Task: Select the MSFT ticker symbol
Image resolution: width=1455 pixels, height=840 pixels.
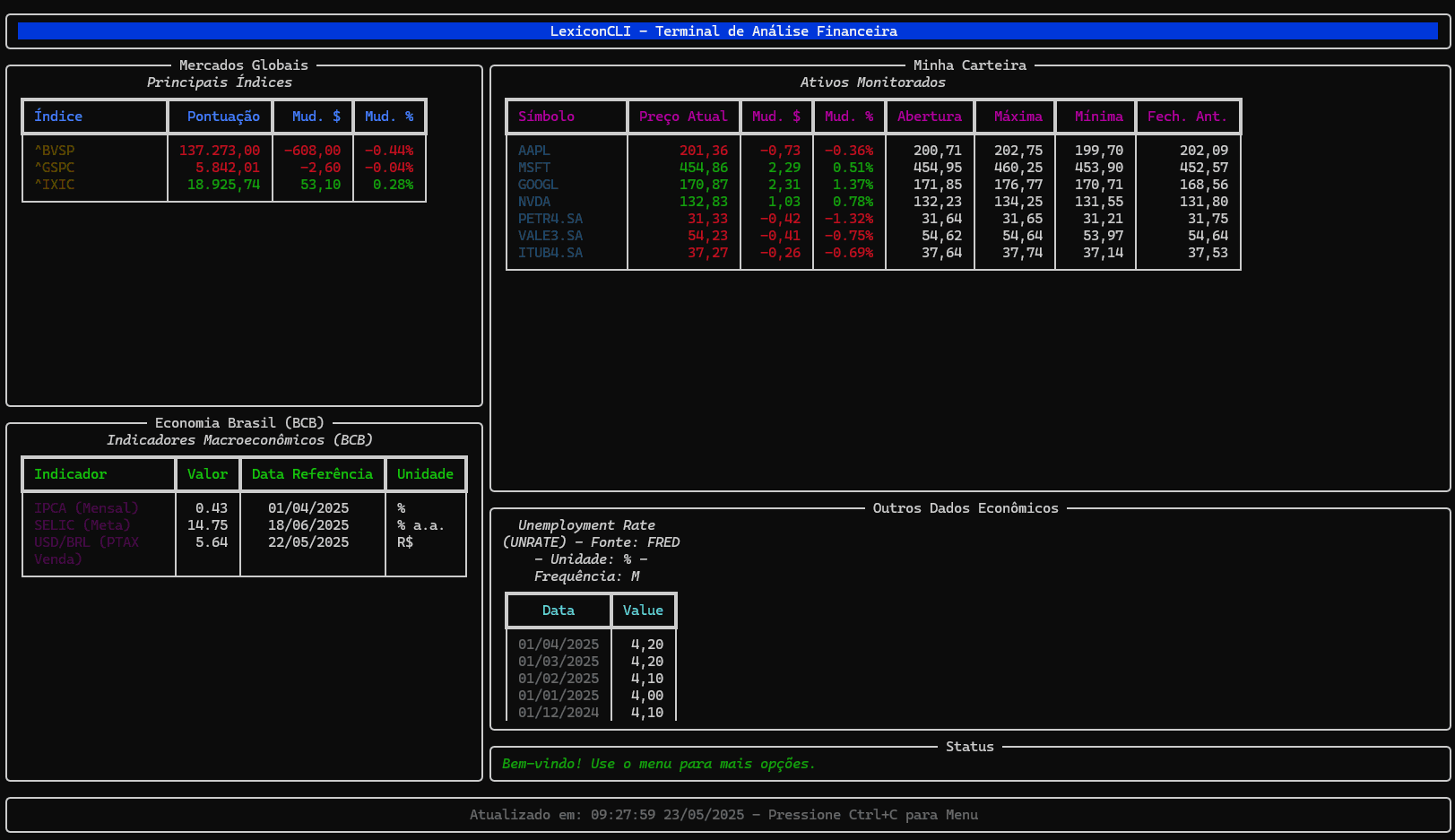Action: point(534,168)
